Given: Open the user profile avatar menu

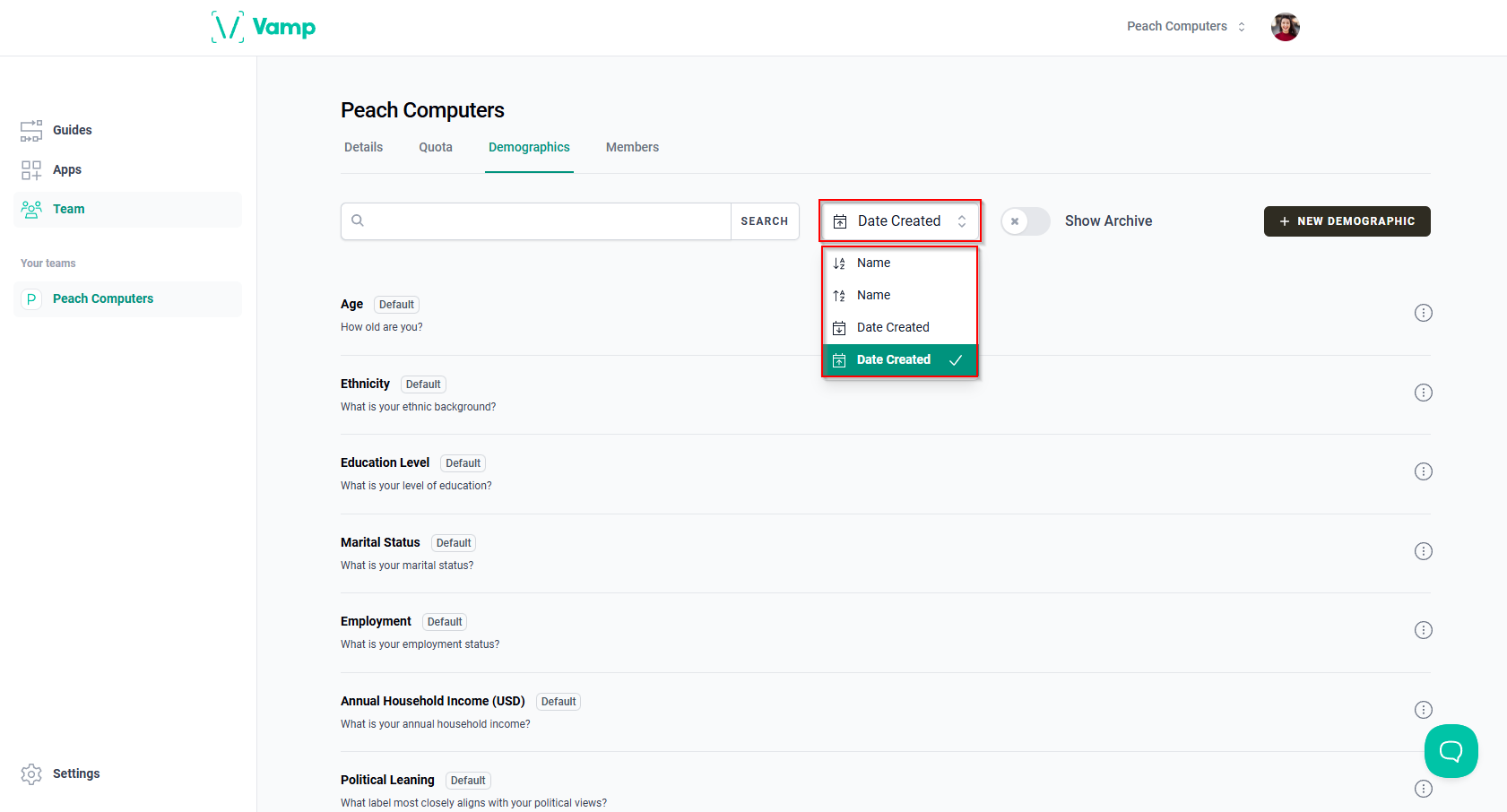Looking at the screenshot, I should click(x=1285, y=27).
